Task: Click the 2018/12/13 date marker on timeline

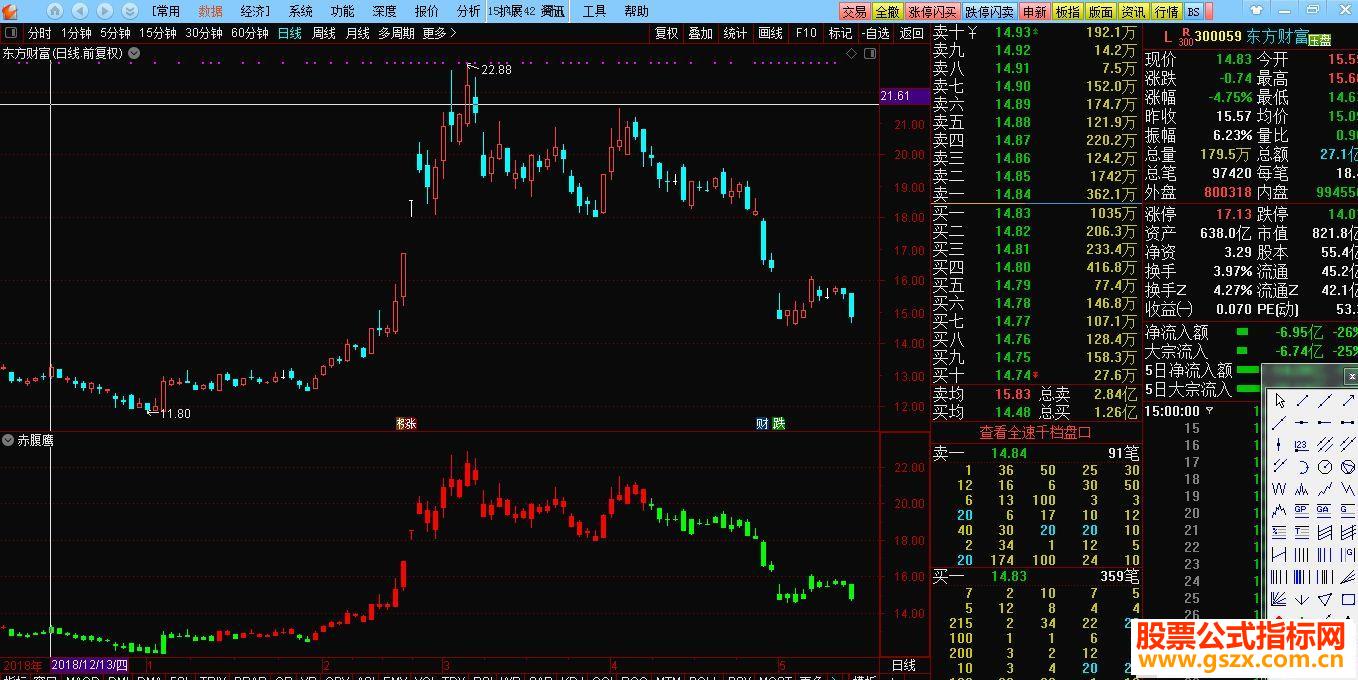Action: [x=90, y=665]
